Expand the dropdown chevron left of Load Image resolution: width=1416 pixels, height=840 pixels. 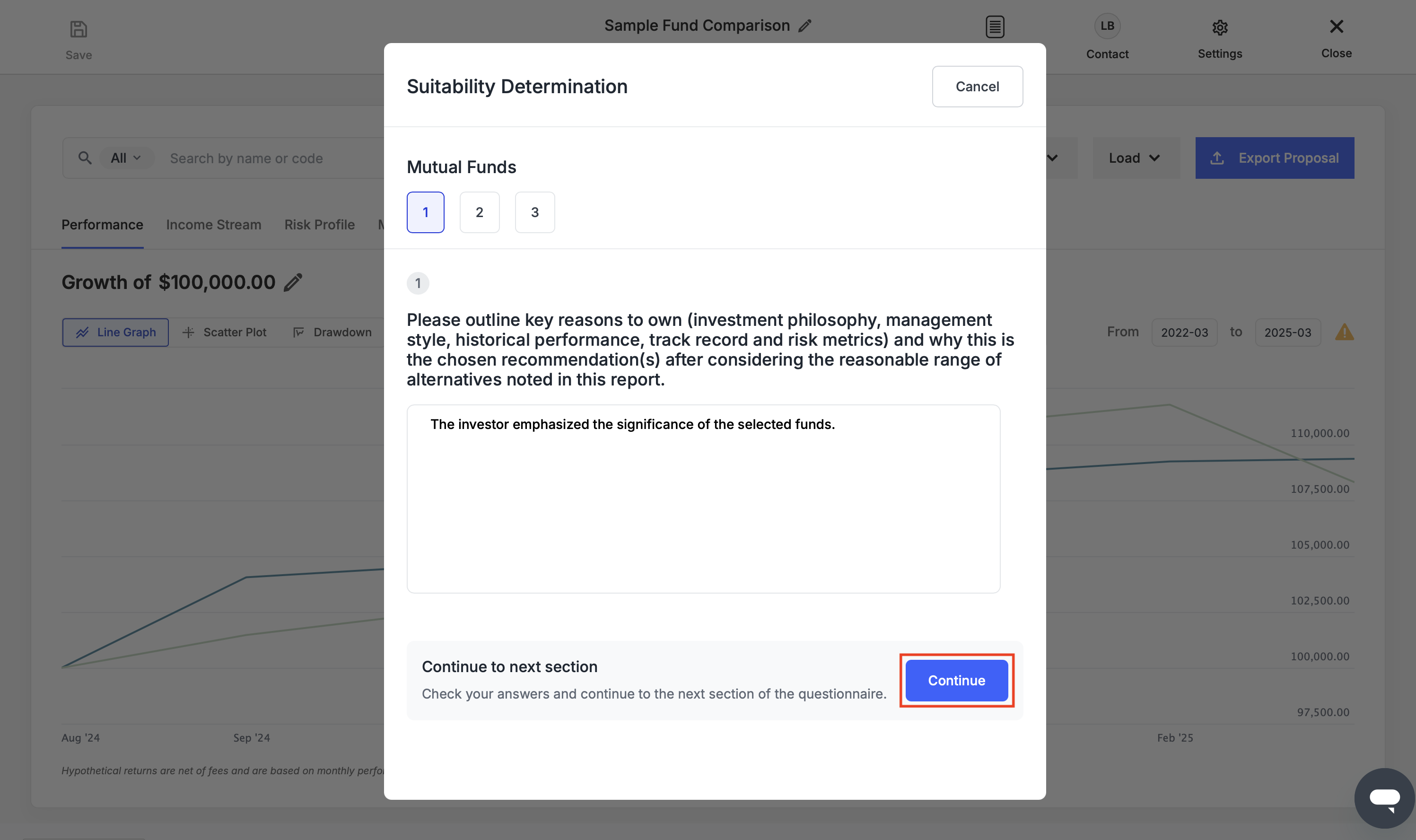click(1052, 158)
